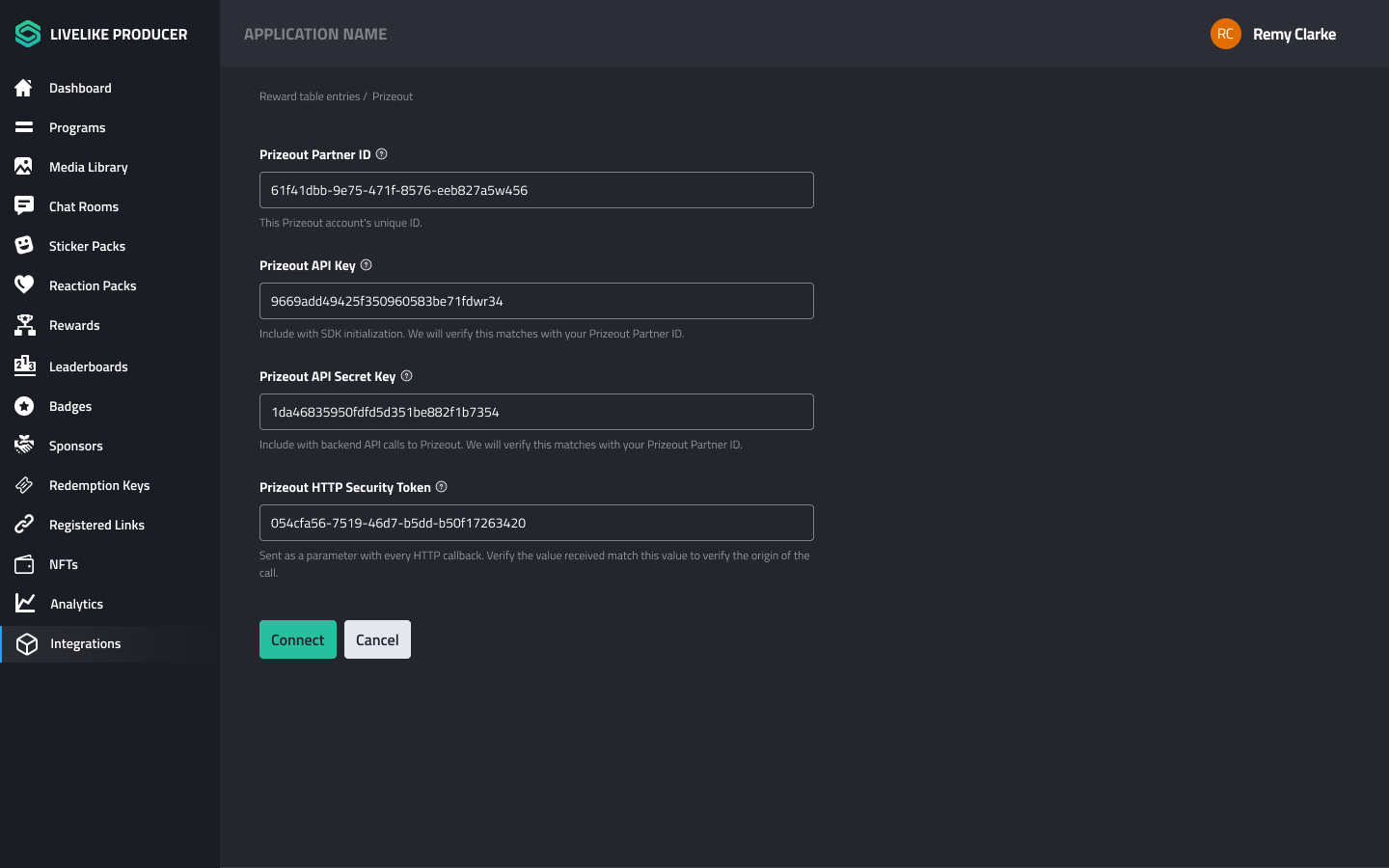Click the Prizeout API Key label
This screenshot has width=1389, height=868.
tap(308, 265)
